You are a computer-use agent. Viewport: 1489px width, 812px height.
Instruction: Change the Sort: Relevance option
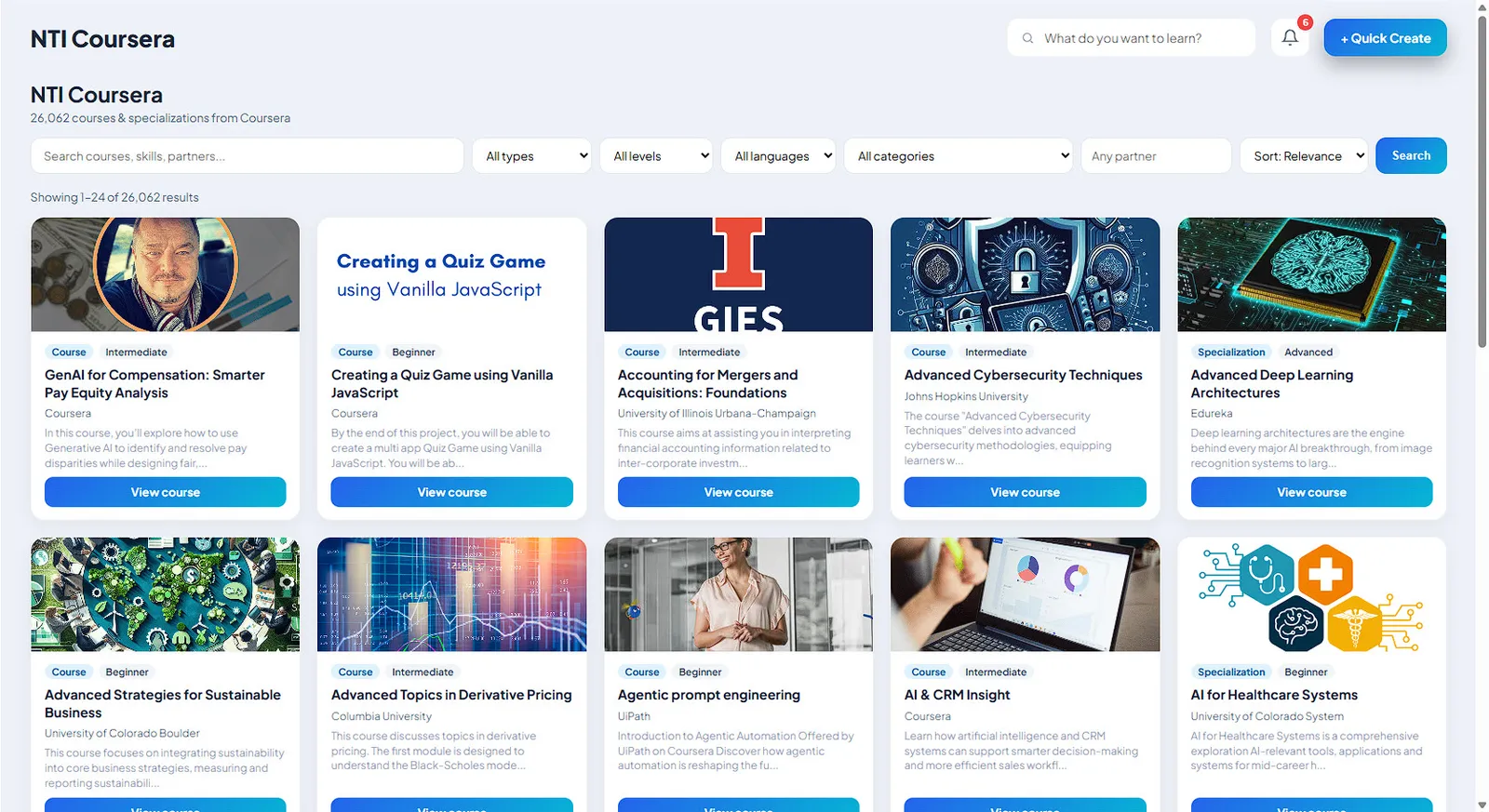[1304, 156]
